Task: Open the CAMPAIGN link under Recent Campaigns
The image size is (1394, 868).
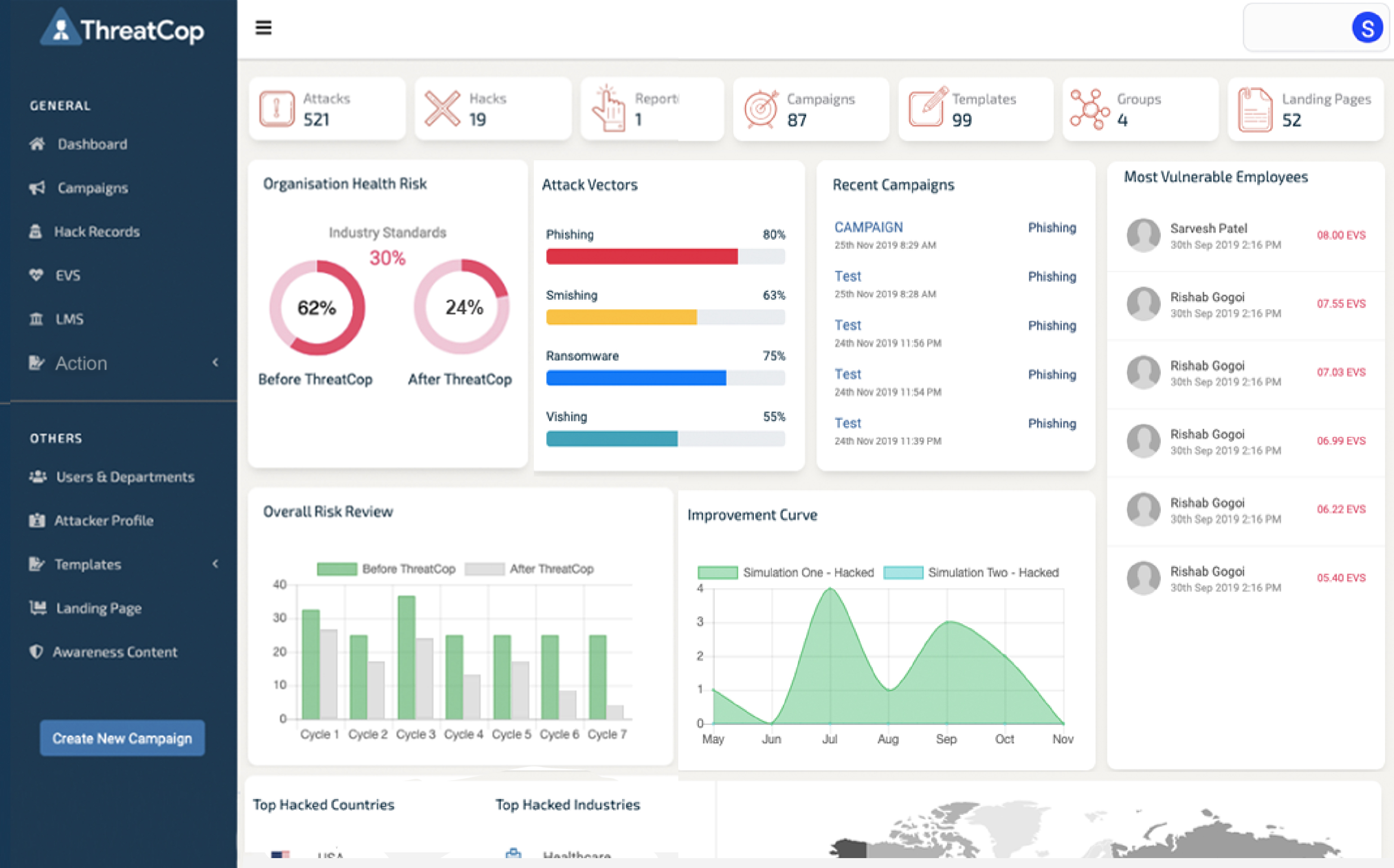Action: coord(868,227)
